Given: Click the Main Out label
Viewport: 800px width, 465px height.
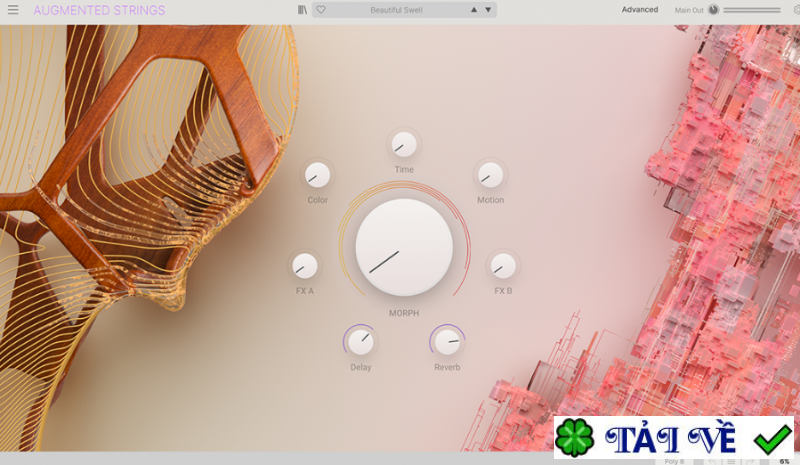Looking at the screenshot, I should tap(689, 10).
